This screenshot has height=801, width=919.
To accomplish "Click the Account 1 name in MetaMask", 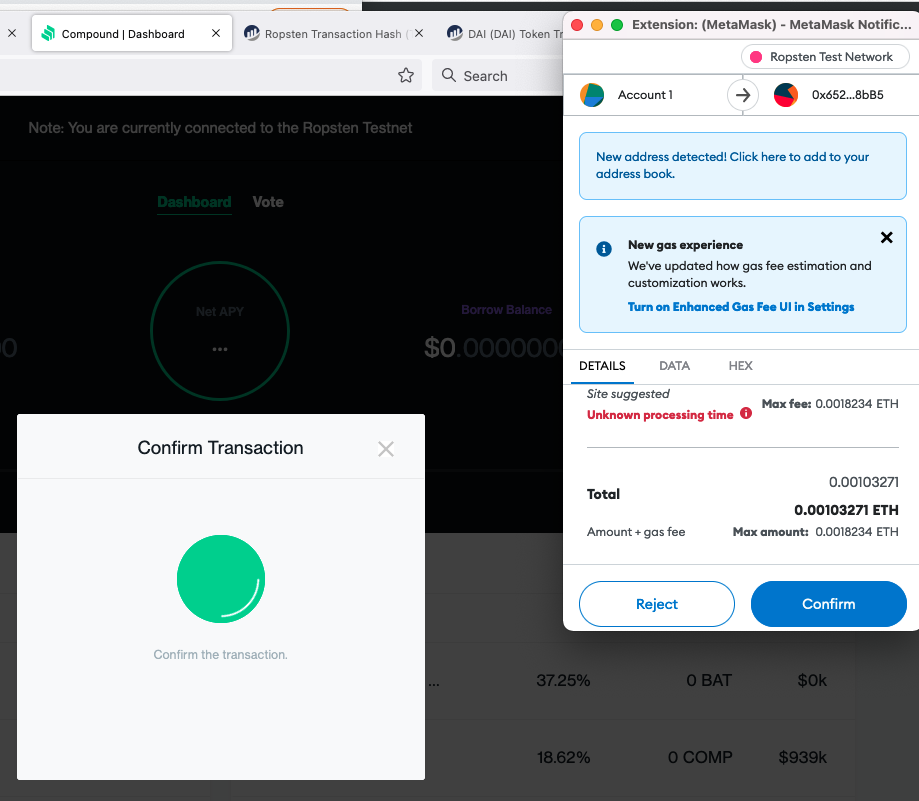I will click(645, 95).
